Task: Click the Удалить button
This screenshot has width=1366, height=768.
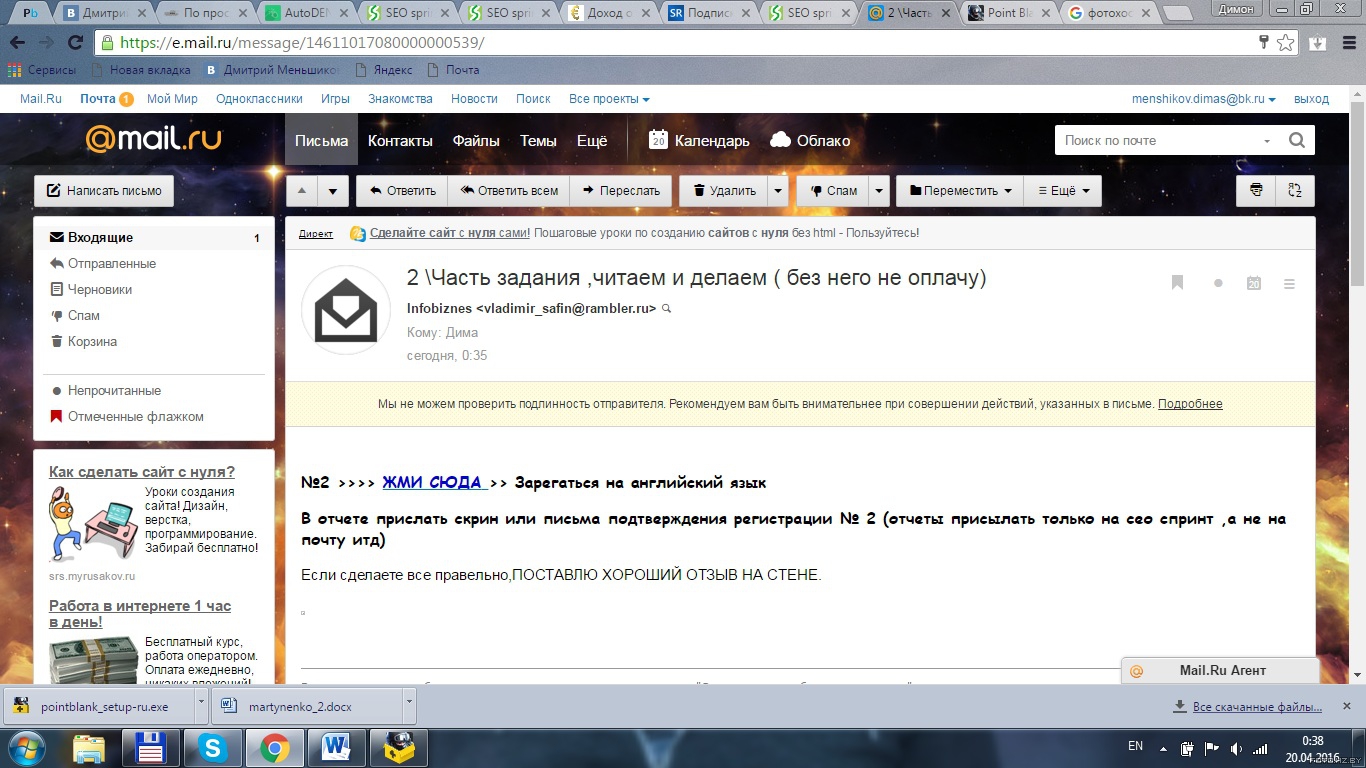Action: [x=723, y=191]
